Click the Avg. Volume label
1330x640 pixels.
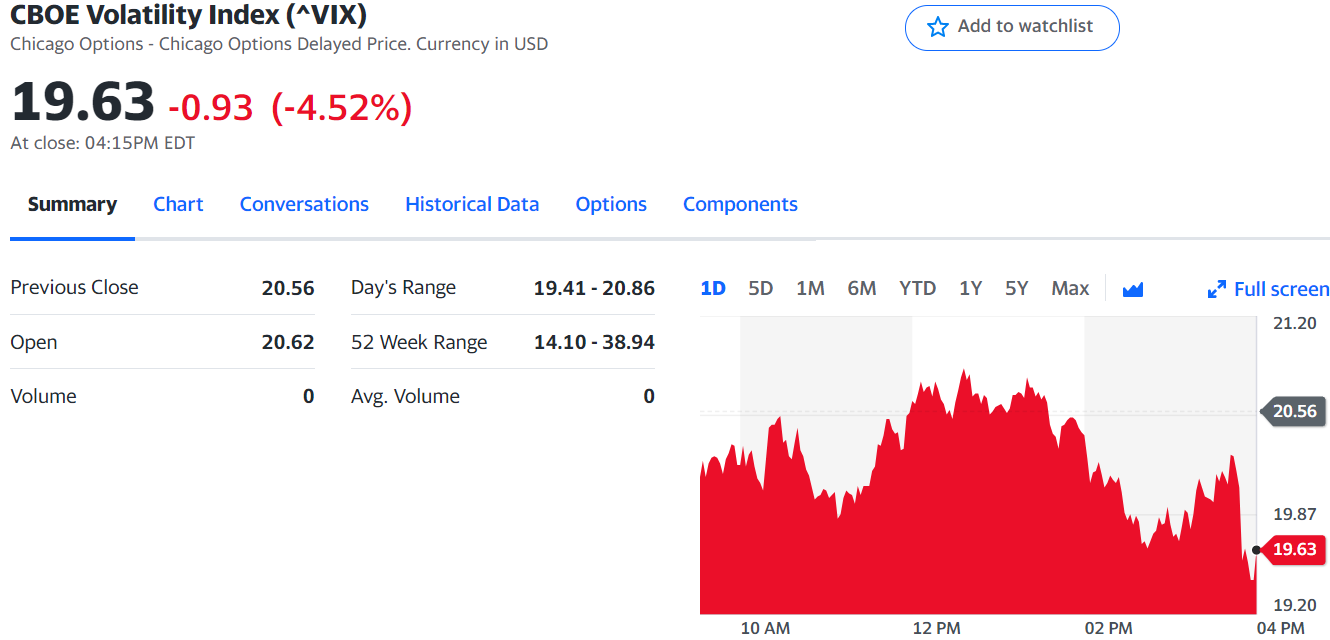(406, 396)
